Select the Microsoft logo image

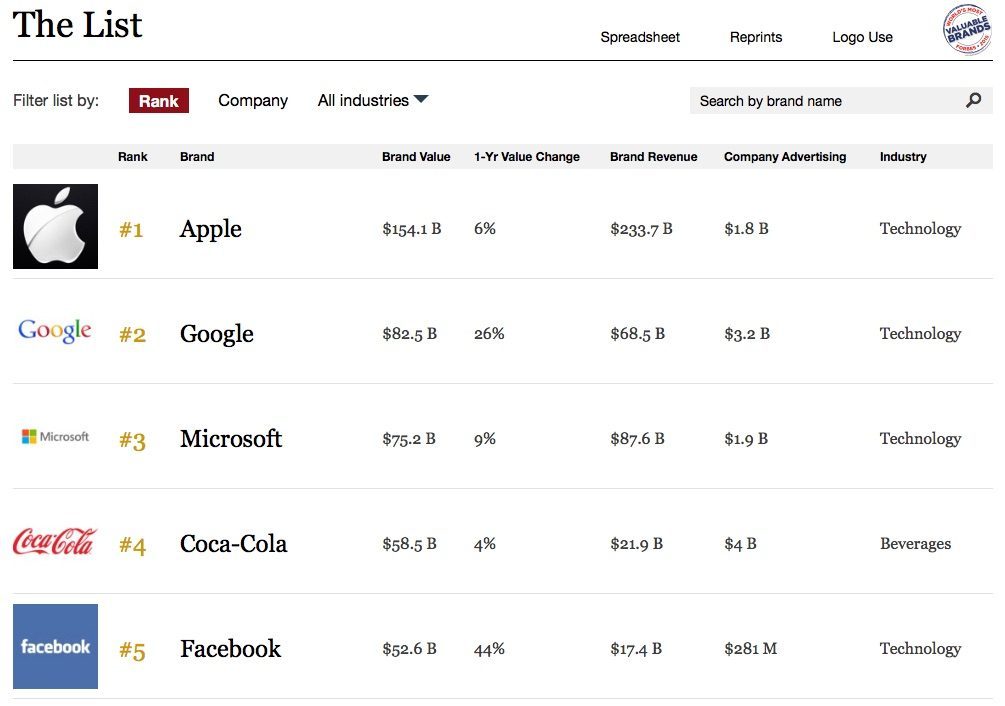[x=55, y=437]
